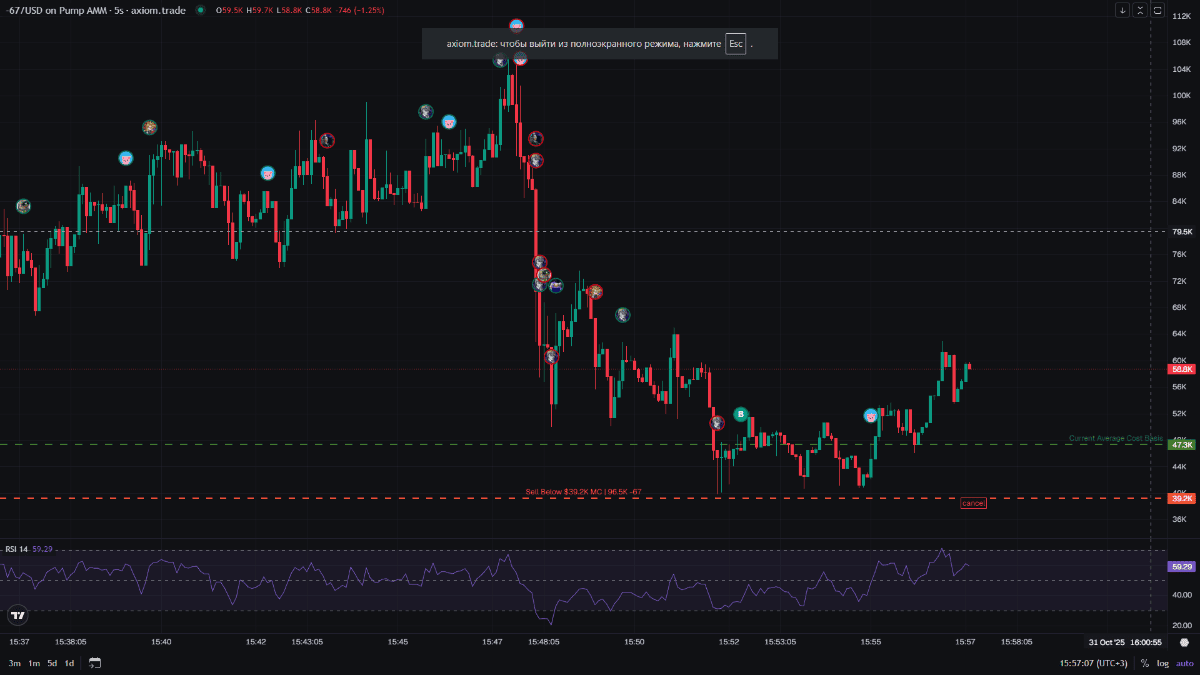This screenshot has width=1200, height=675.
Task: Click the Current Average Cost Basis line label
Action: [1115, 438]
